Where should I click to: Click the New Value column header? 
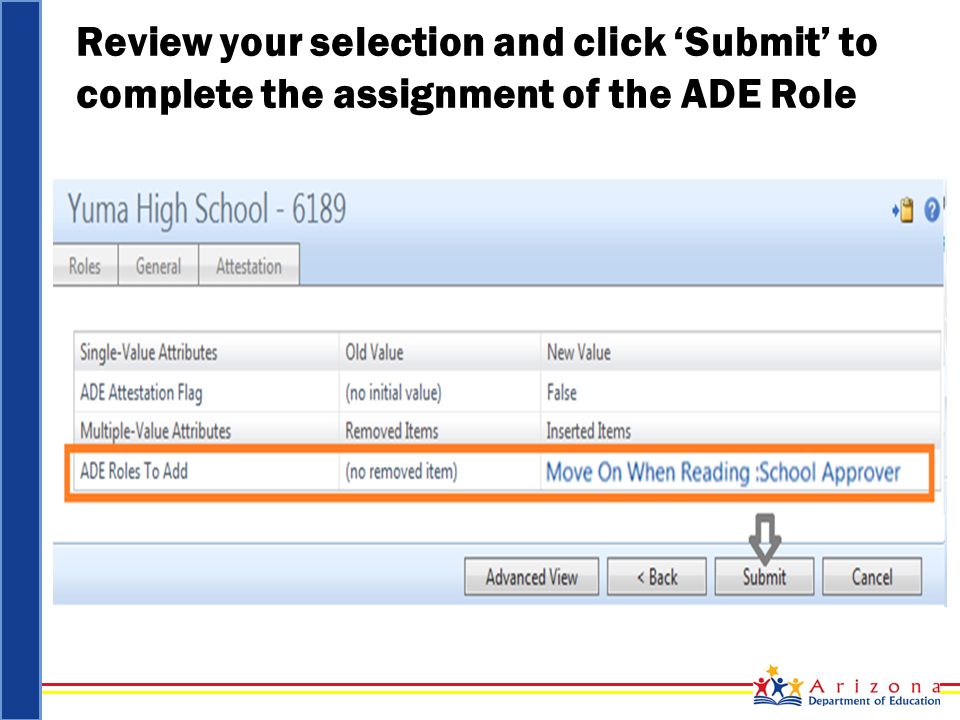point(579,352)
